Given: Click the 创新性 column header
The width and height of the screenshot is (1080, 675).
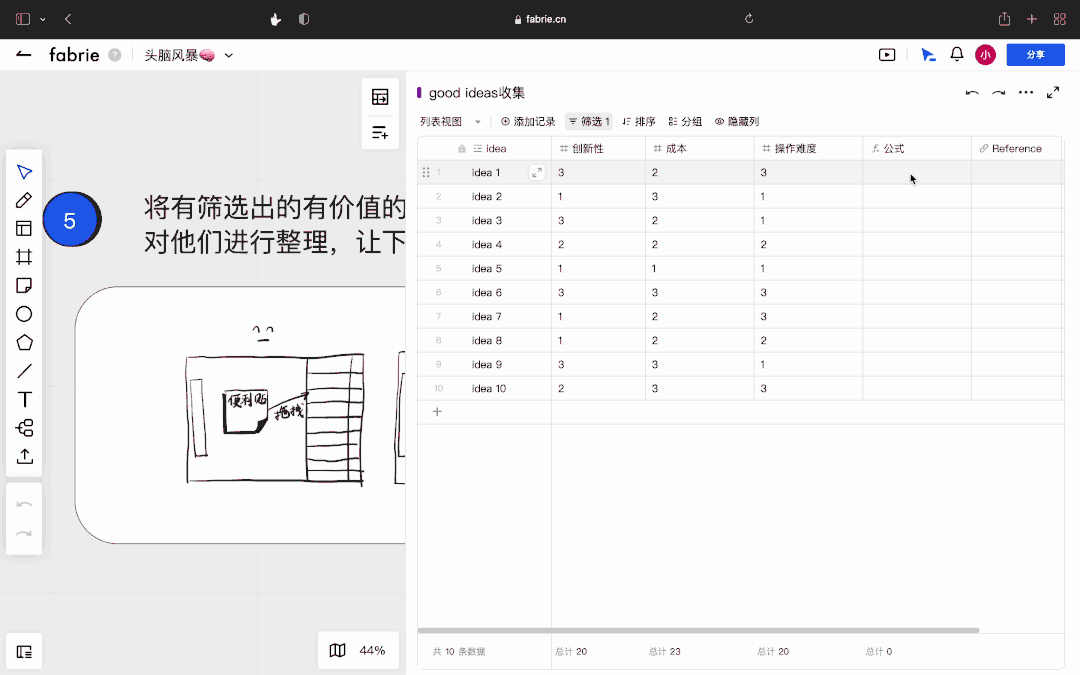Looking at the screenshot, I should coord(598,149).
